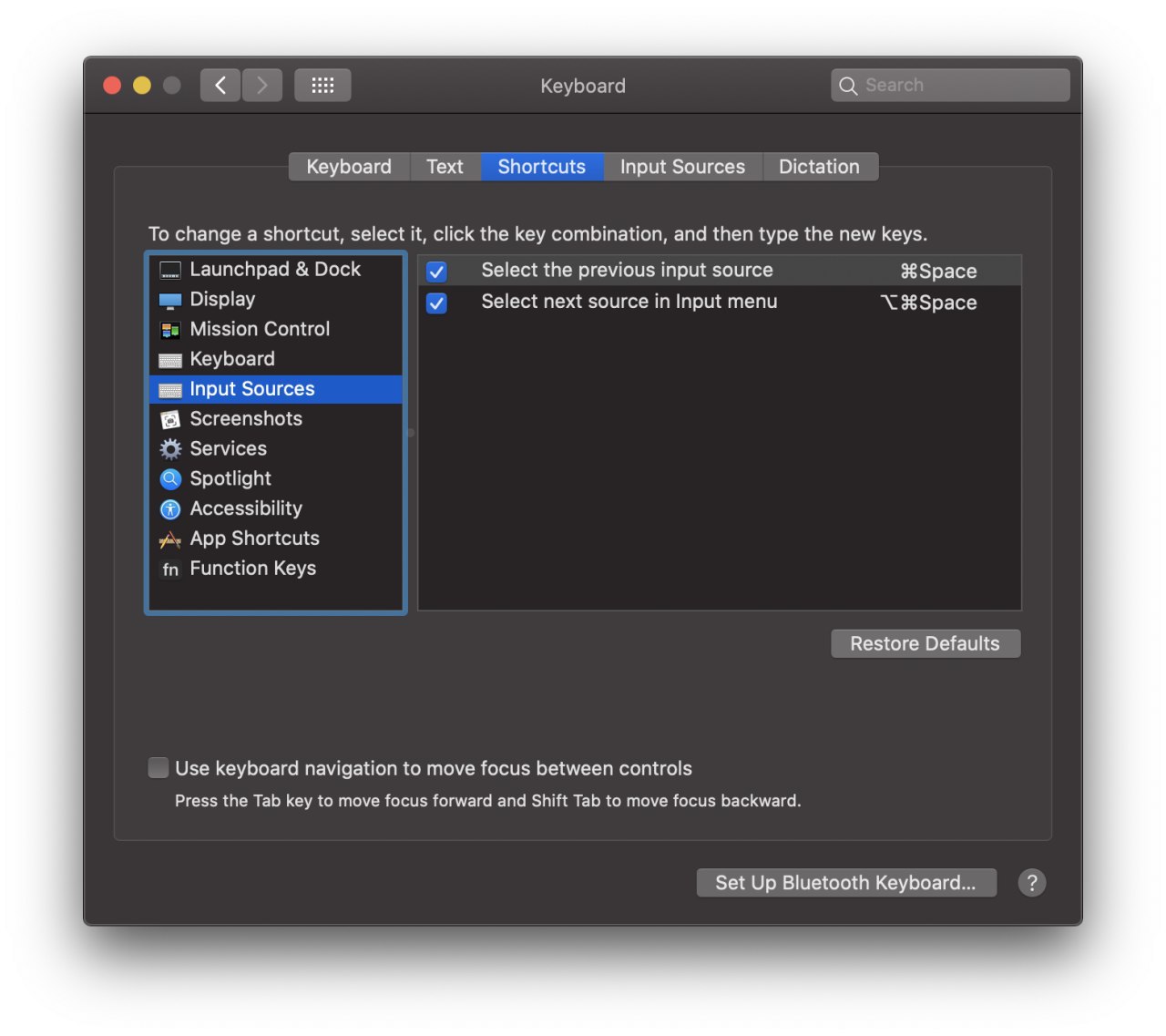The image size is (1166, 1036).
Task: Select the App Shortcuts label
Action: (x=254, y=539)
